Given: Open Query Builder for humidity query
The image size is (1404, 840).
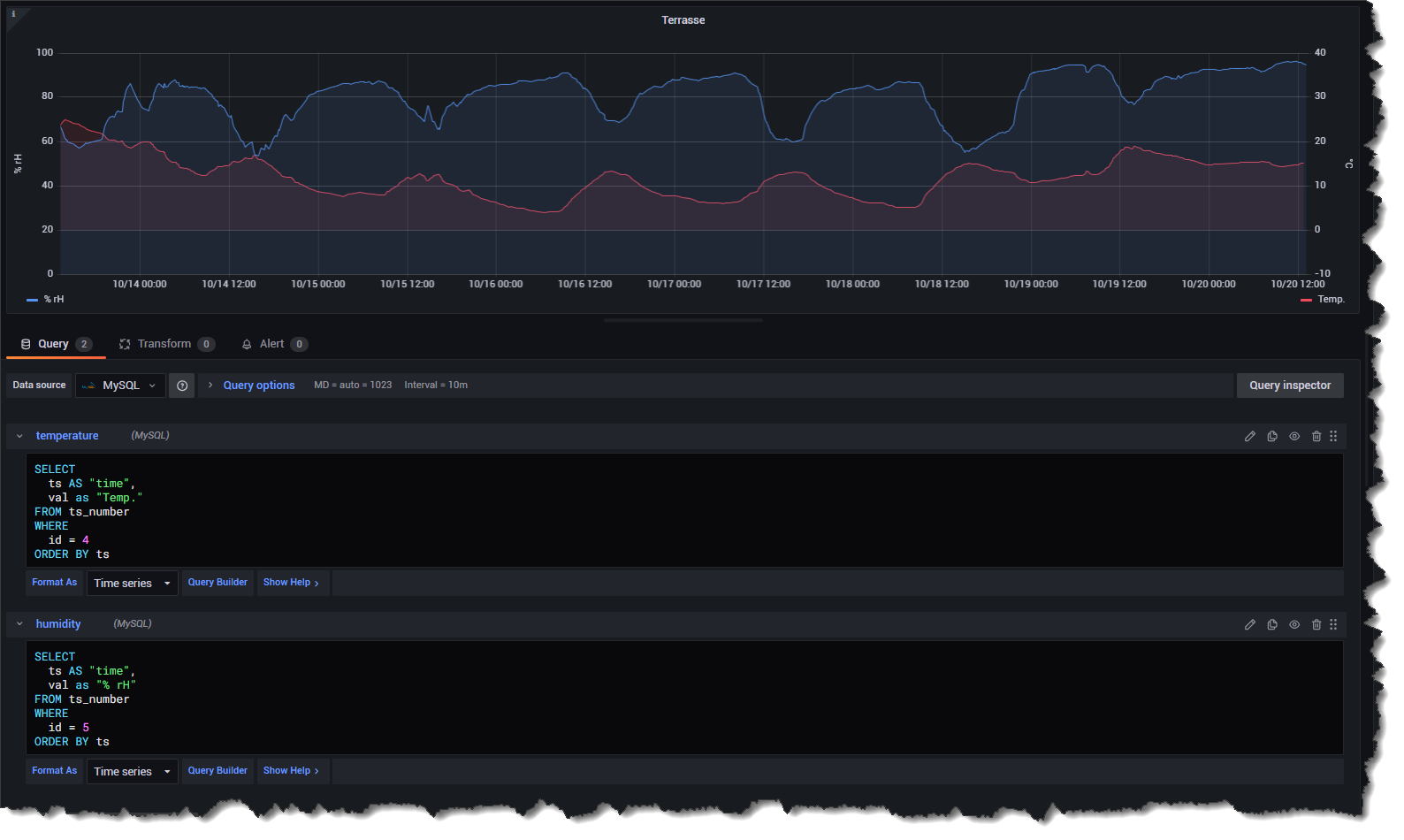Looking at the screenshot, I should pyautogui.click(x=217, y=771).
